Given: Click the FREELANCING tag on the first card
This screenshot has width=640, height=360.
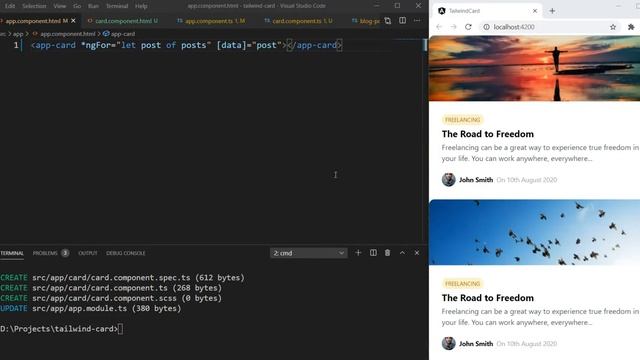Looking at the screenshot, I should (462, 120).
